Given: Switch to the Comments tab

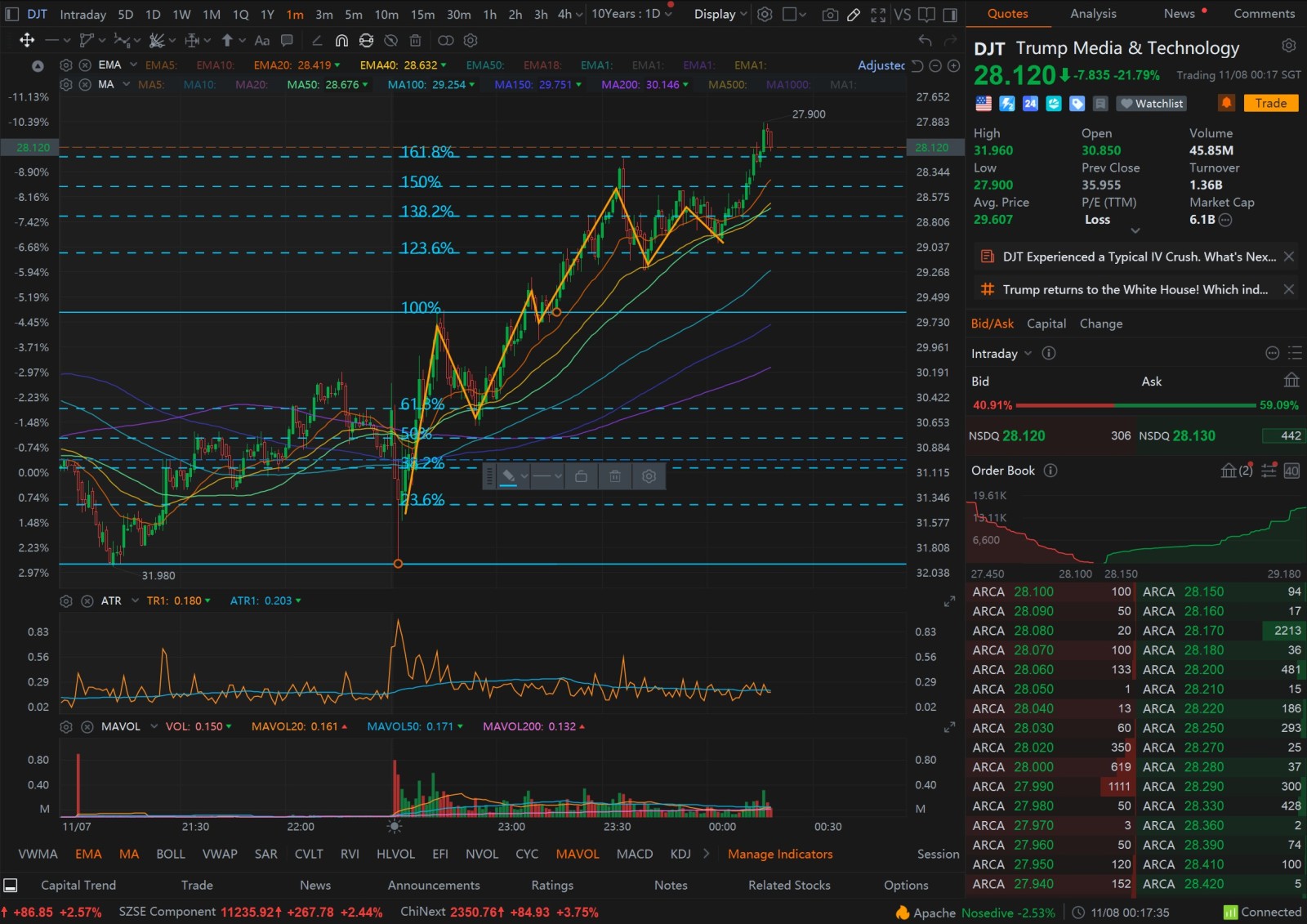Looking at the screenshot, I should (1264, 14).
